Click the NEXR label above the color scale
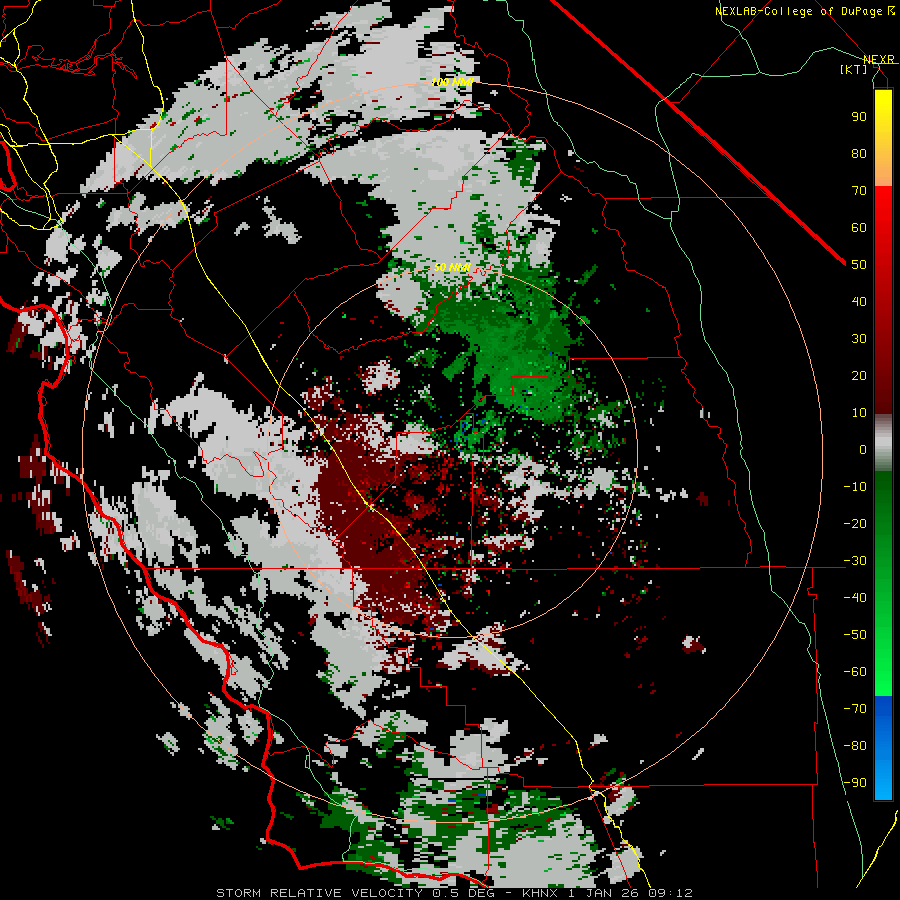Image resolution: width=900 pixels, height=900 pixels. point(879,59)
